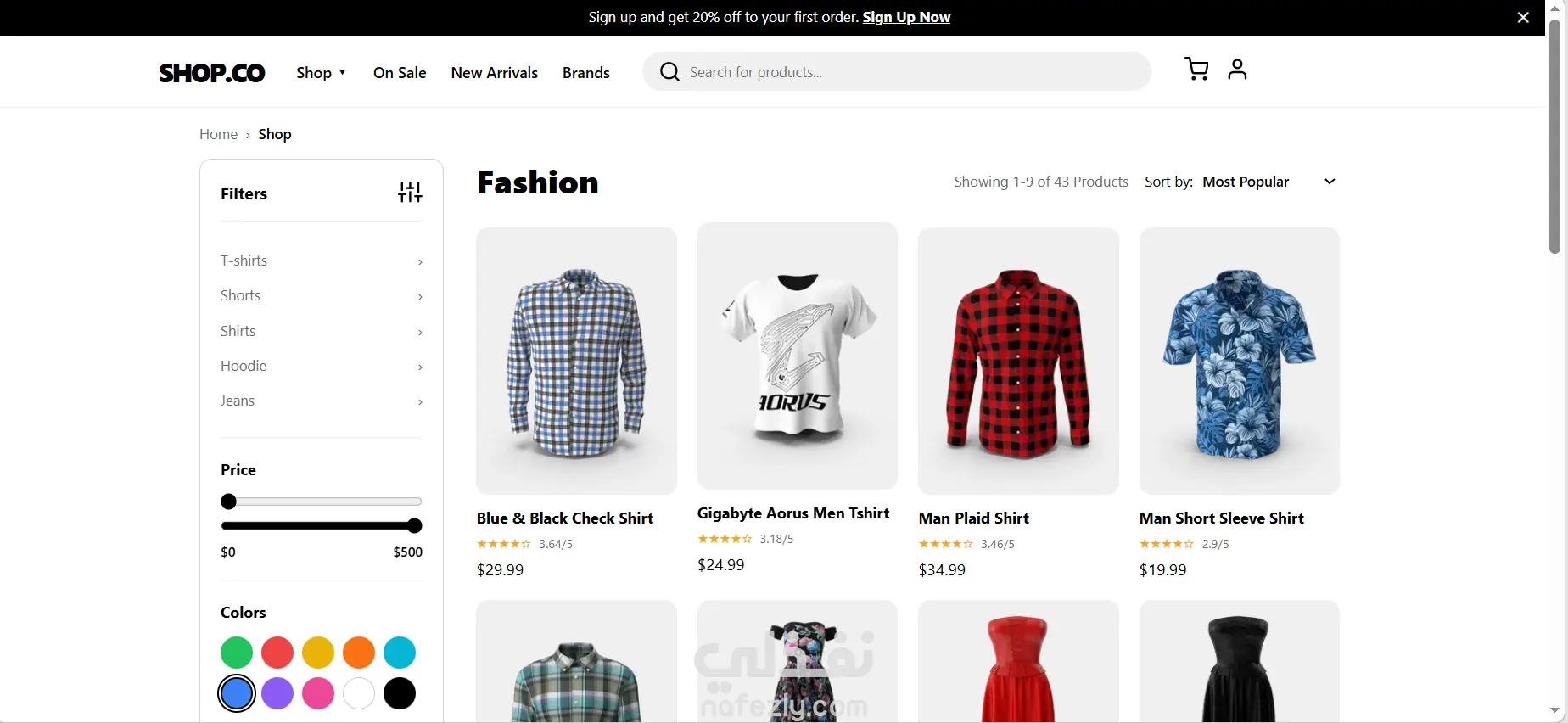Click the $29.99 price text
This screenshot has height=723, width=1568.
tap(501, 570)
